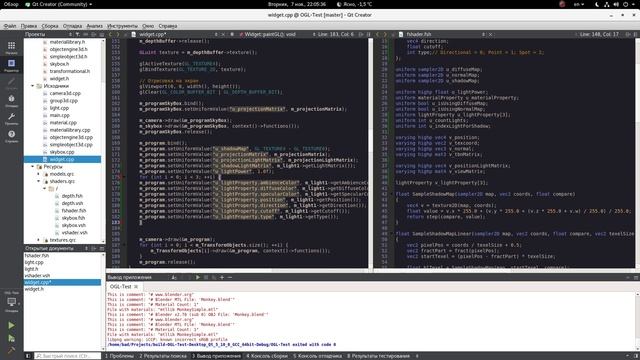
Task: Open Обзор activities in GNOME top bar
Action: pos(11,4)
